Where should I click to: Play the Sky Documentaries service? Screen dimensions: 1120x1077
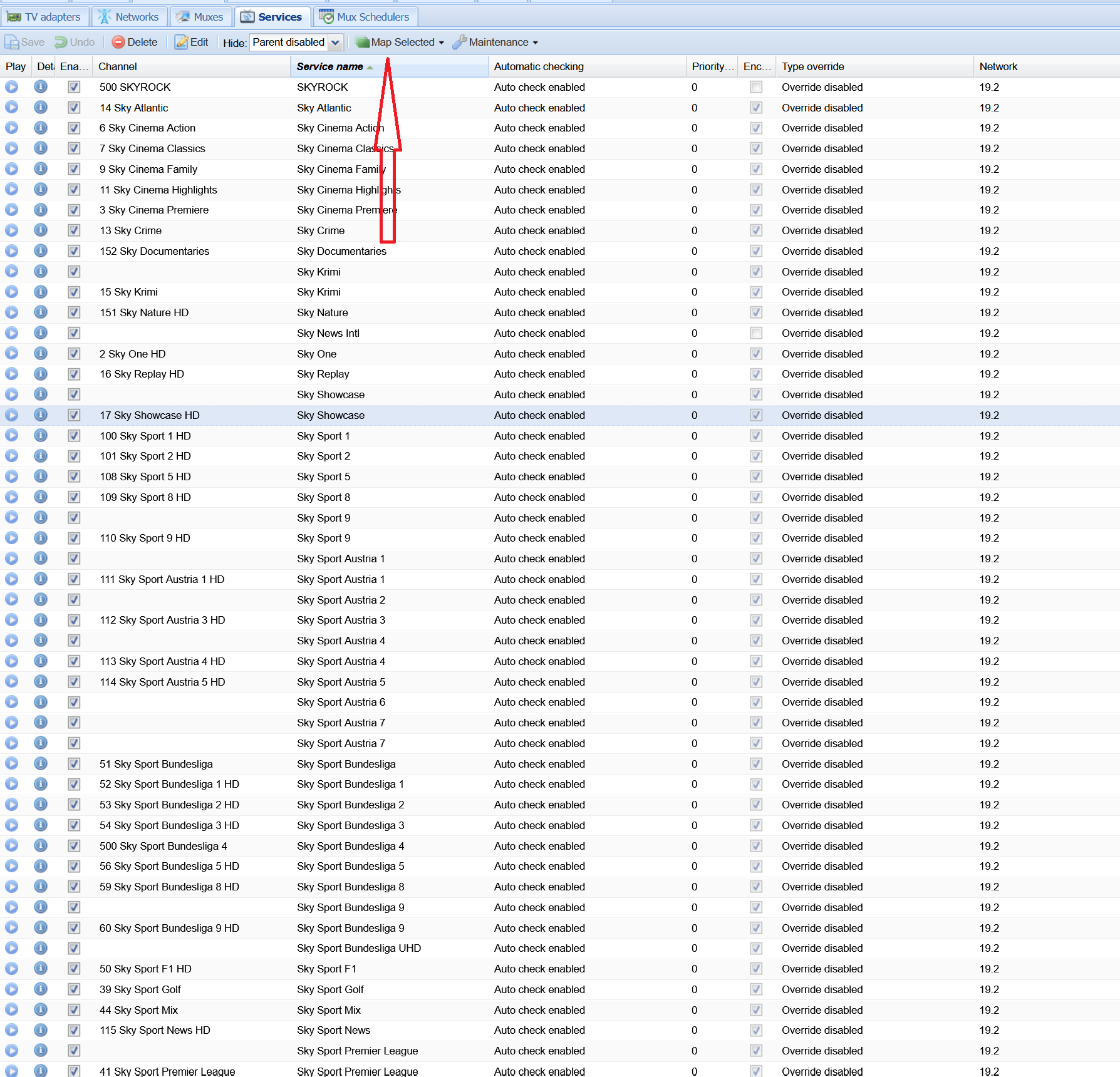point(11,251)
